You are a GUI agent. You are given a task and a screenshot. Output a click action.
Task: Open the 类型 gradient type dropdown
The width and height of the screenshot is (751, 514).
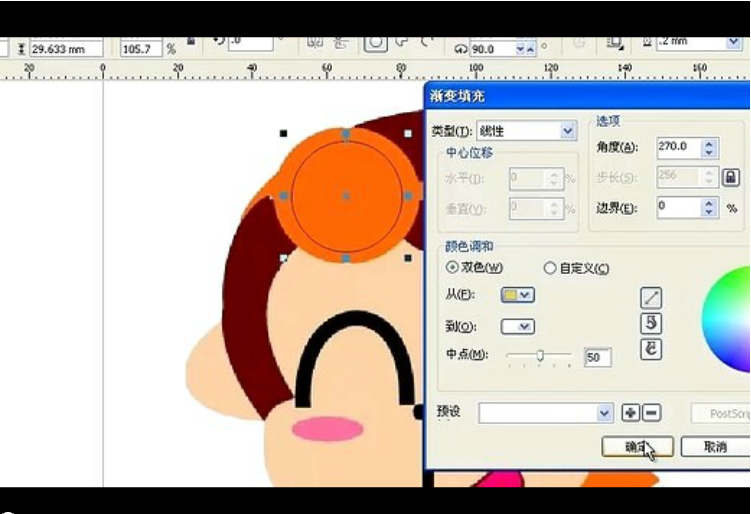(x=568, y=131)
